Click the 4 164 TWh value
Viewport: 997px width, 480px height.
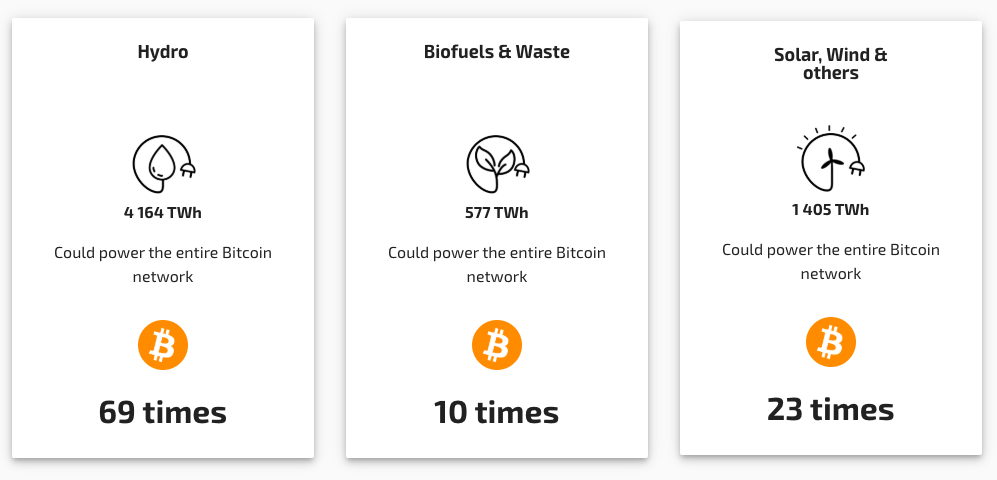click(163, 212)
